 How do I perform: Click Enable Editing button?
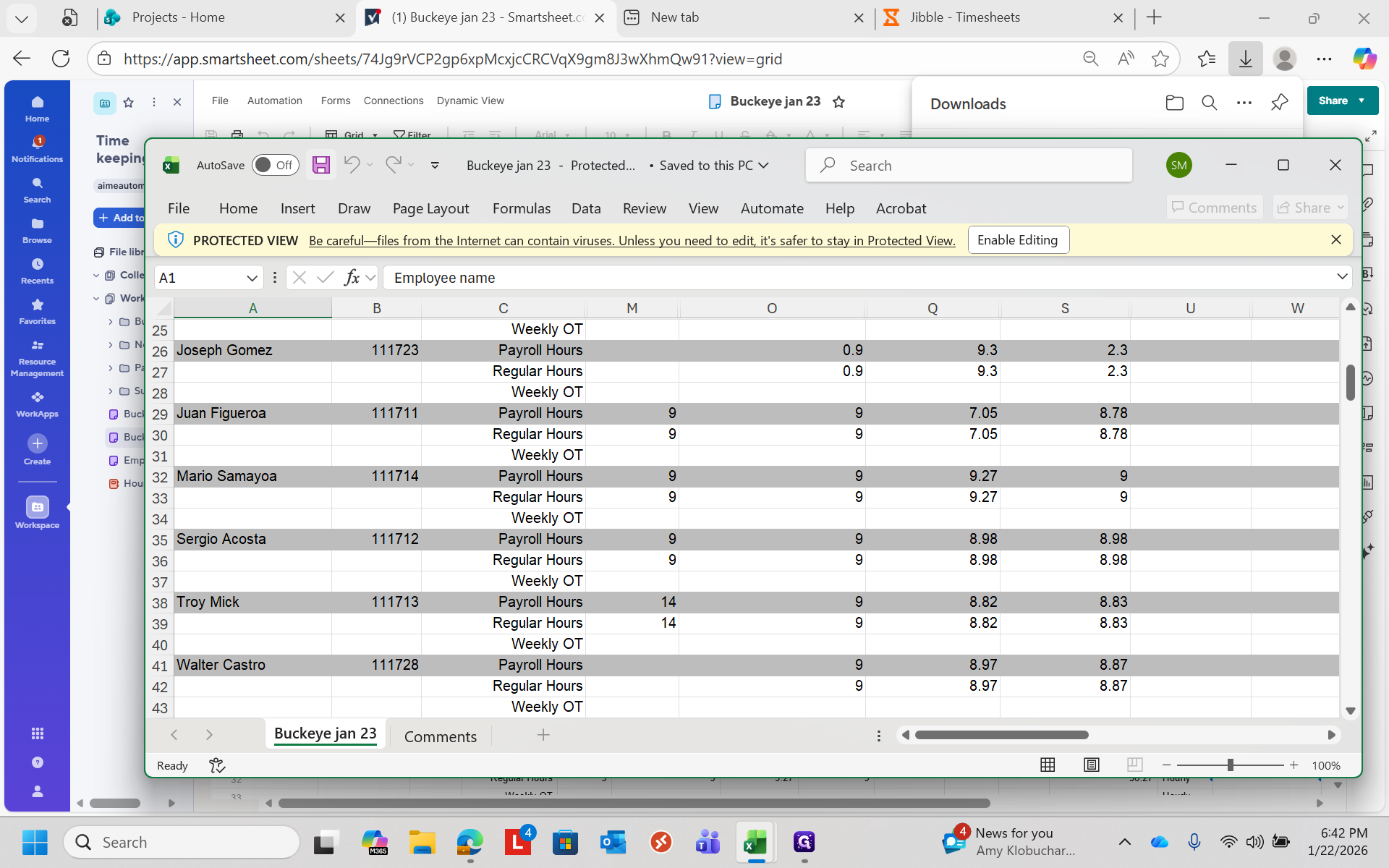coord(1017,240)
